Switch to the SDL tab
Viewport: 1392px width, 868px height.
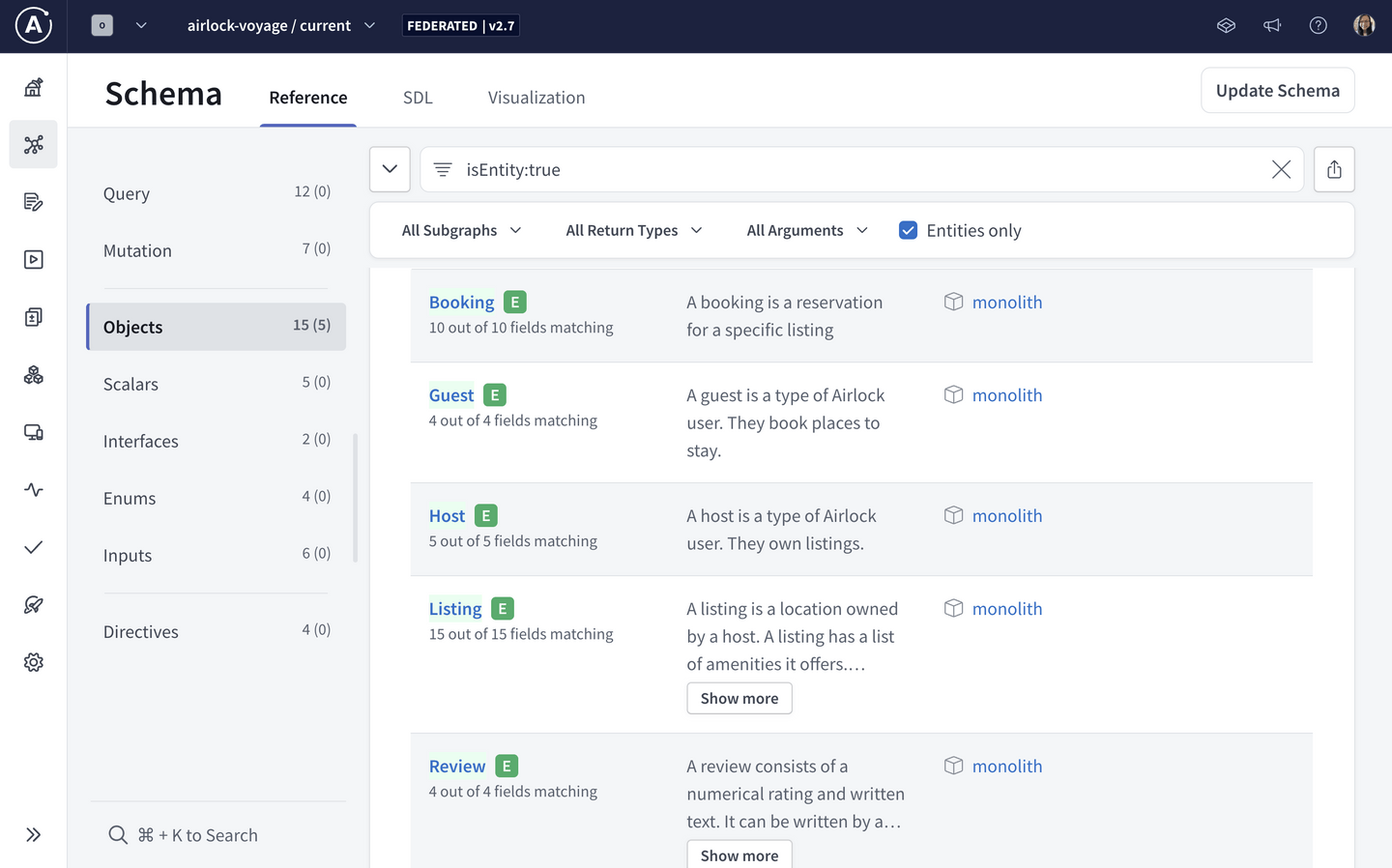[x=418, y=98]
